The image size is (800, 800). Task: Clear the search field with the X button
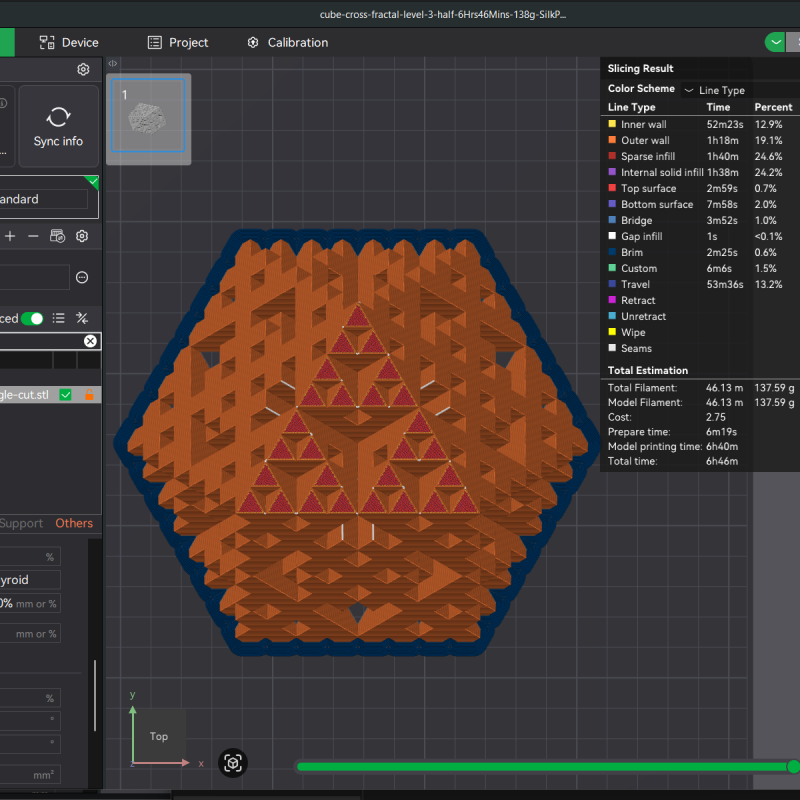[90, 341]
